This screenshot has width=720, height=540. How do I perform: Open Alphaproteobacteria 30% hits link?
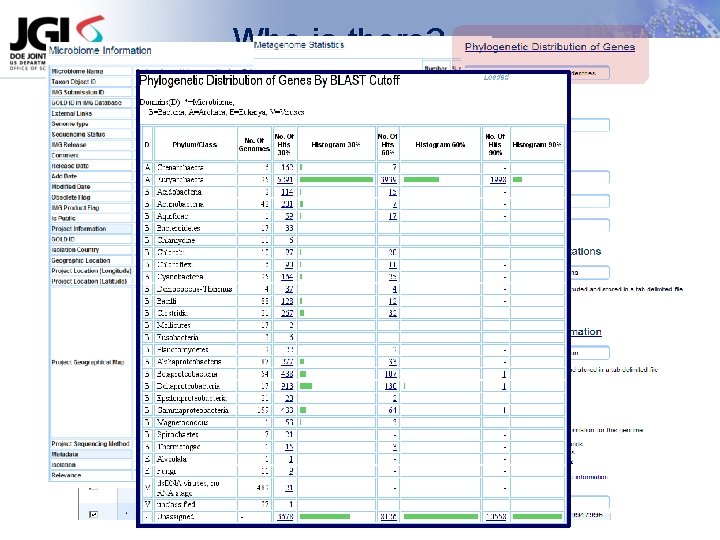coord(287,362)
